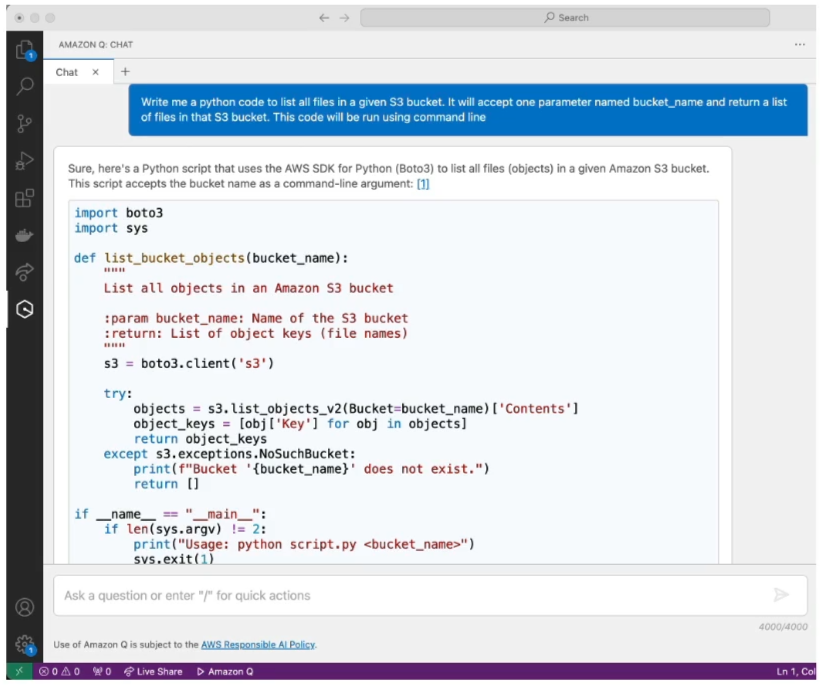823x685 pixels.
Task: Click the ports forwarded indicator in status bar
Action: click(102, 671)
